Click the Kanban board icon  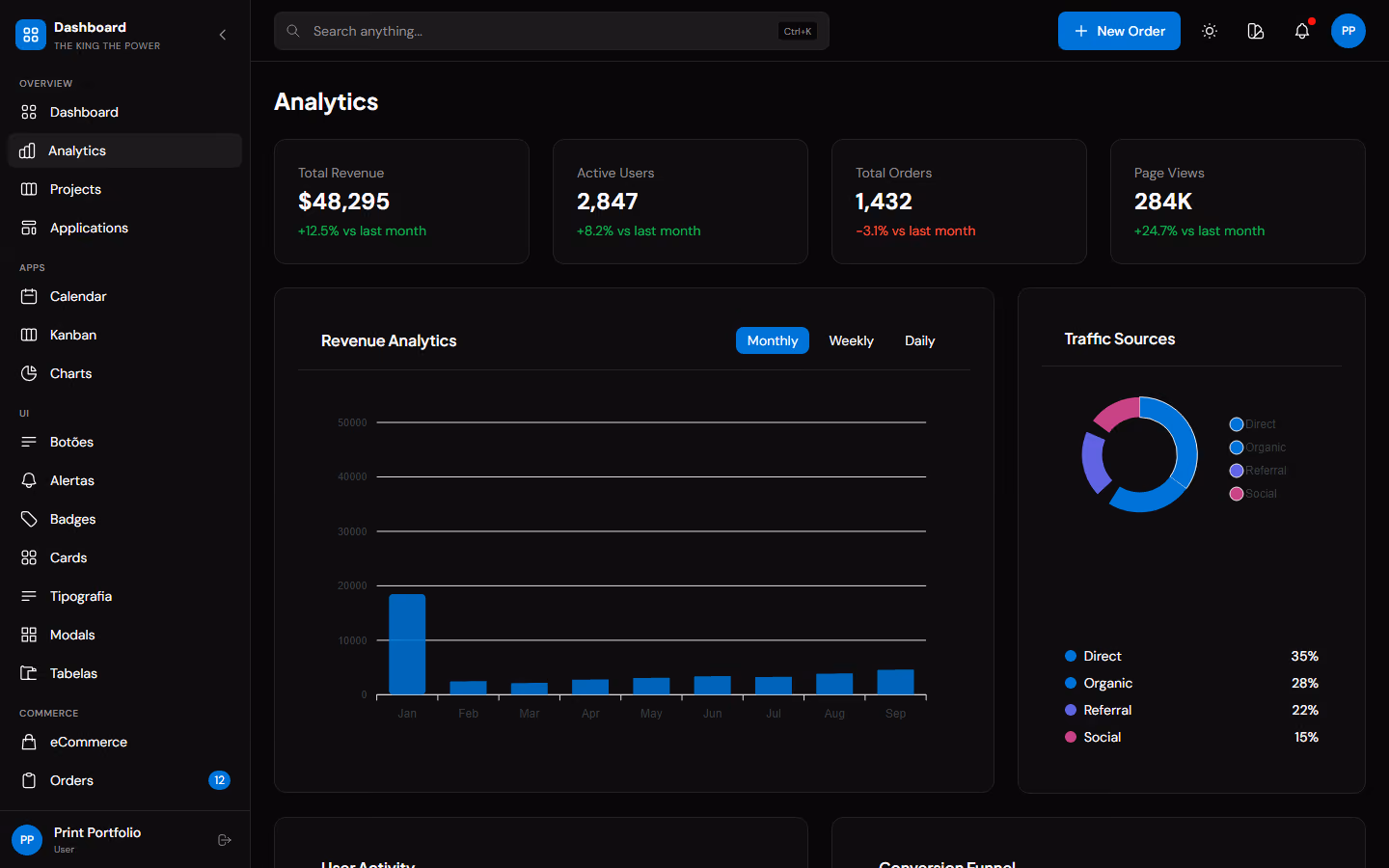pyautogui.click(x=29, y=335)
